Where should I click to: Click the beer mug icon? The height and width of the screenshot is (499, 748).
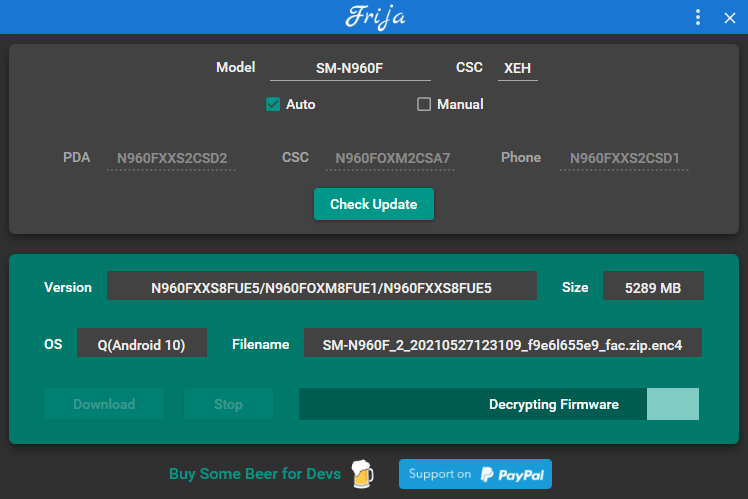coord(363,474)
